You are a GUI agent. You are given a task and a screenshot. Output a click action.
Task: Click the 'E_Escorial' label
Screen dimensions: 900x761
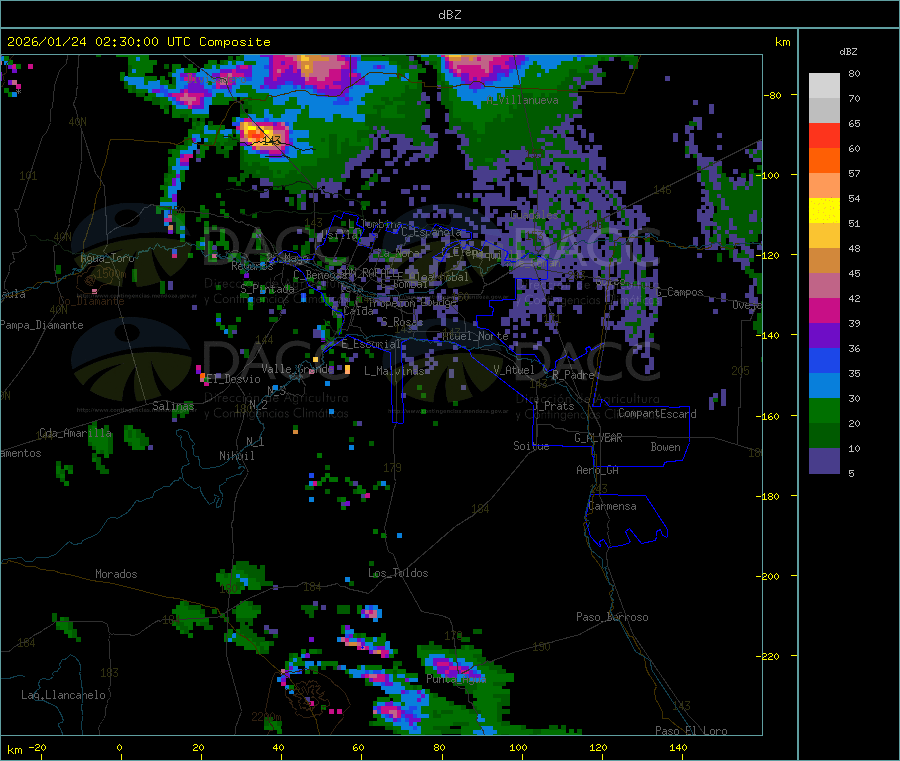point(371,344)
